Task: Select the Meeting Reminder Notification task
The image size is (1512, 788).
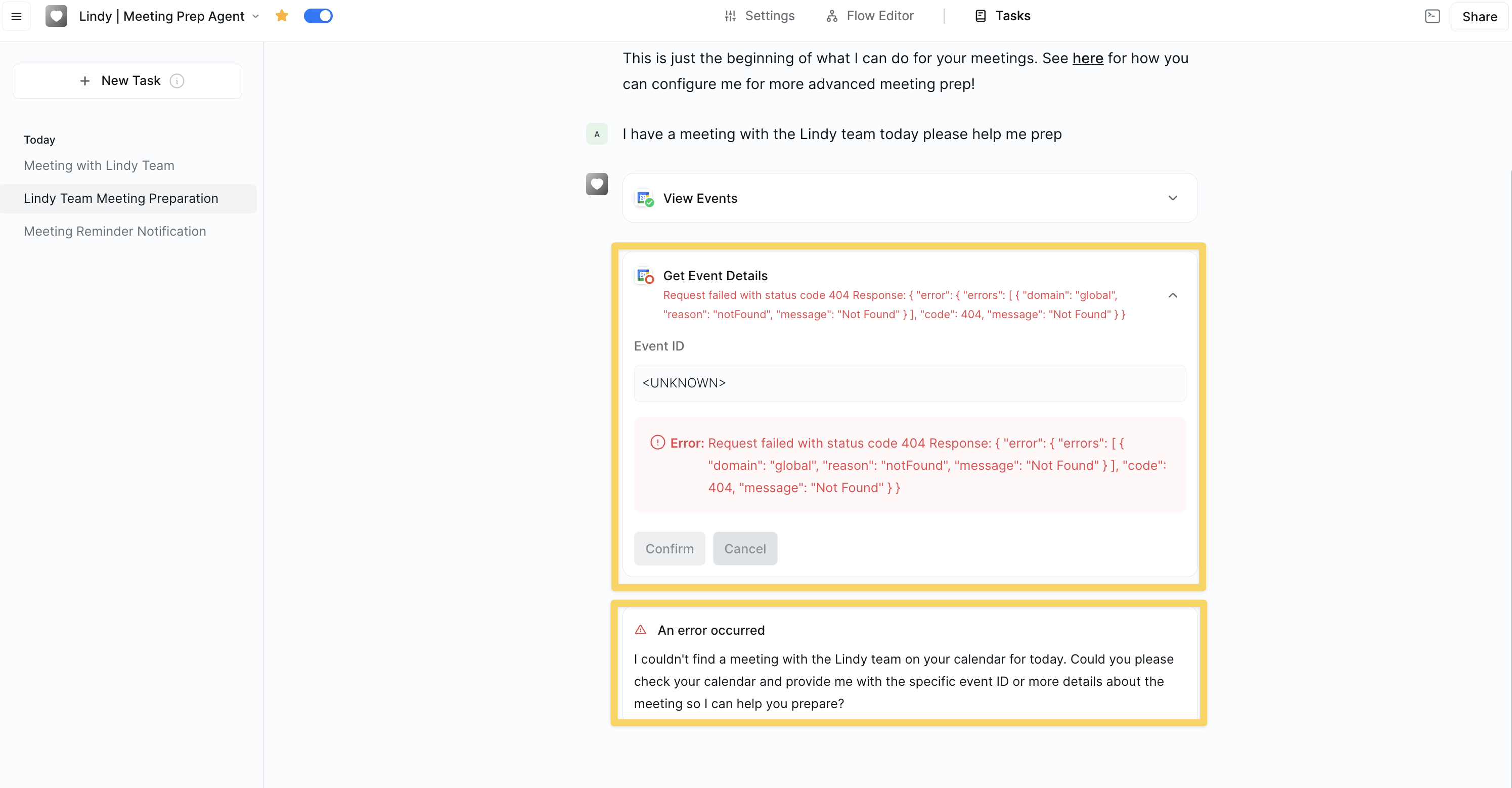Action: (x=115, y=231)
